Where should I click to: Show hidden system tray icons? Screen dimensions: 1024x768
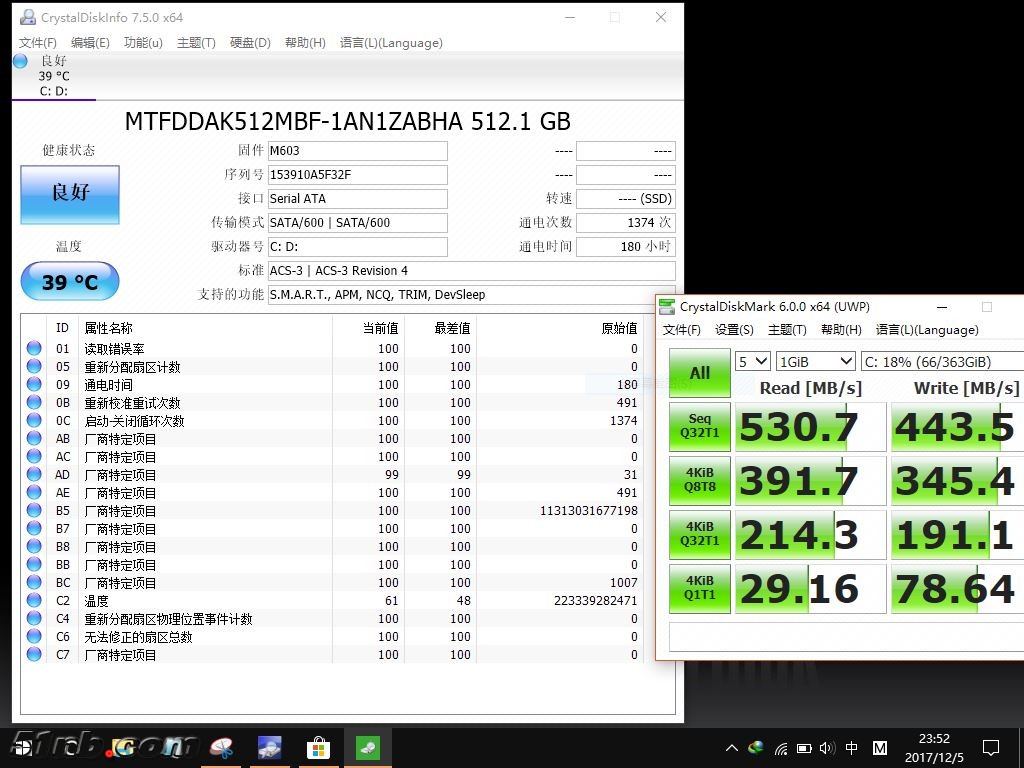point(731,748)
